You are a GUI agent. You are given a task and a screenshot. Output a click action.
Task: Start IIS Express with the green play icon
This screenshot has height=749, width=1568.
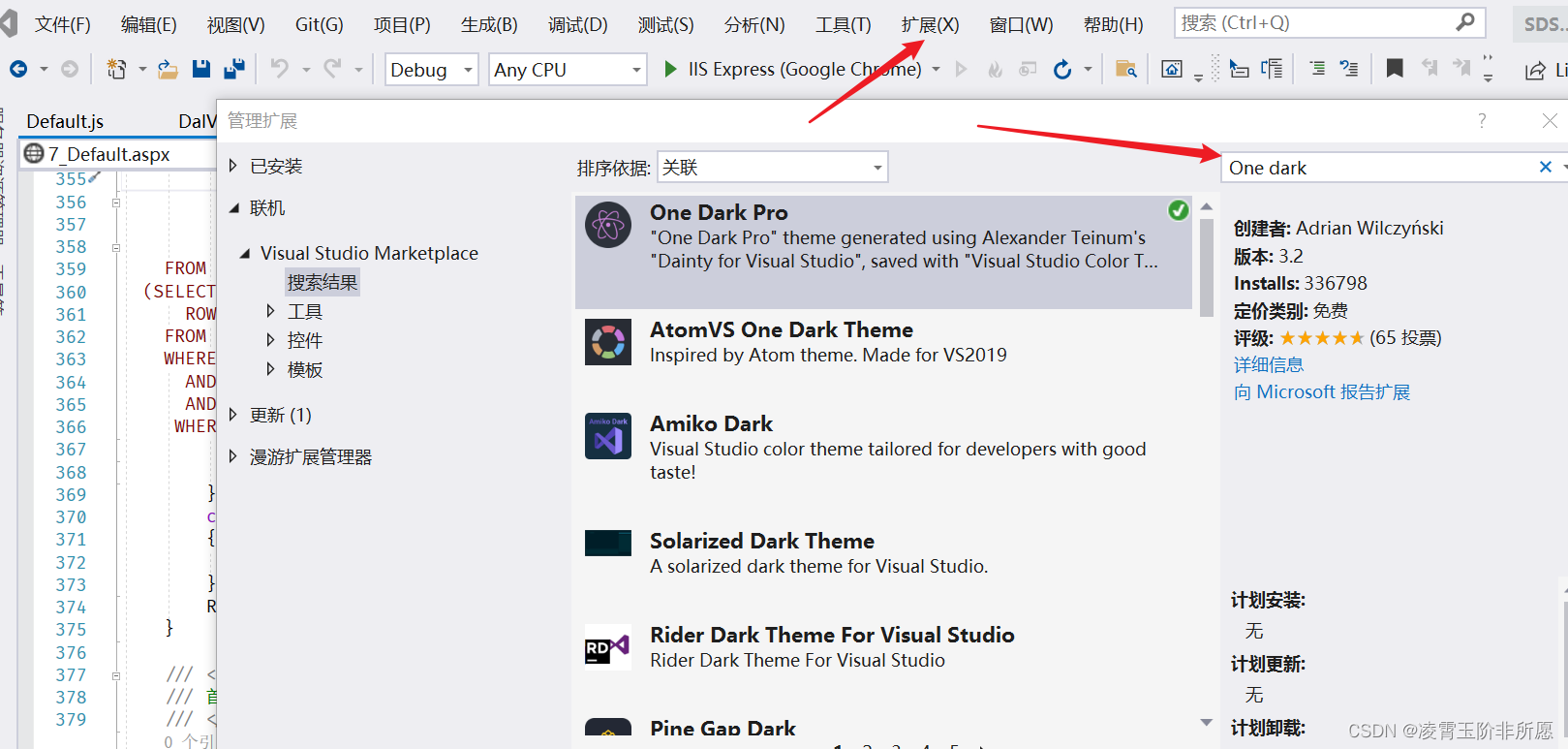point(670,69)
